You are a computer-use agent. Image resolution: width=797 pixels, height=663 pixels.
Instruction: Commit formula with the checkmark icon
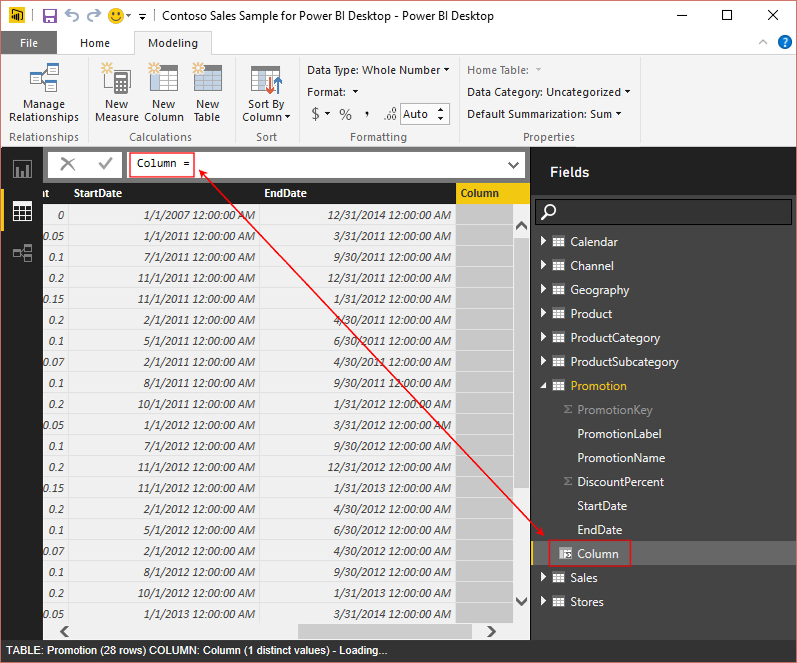pyautogui.click(x=105, y=164)
